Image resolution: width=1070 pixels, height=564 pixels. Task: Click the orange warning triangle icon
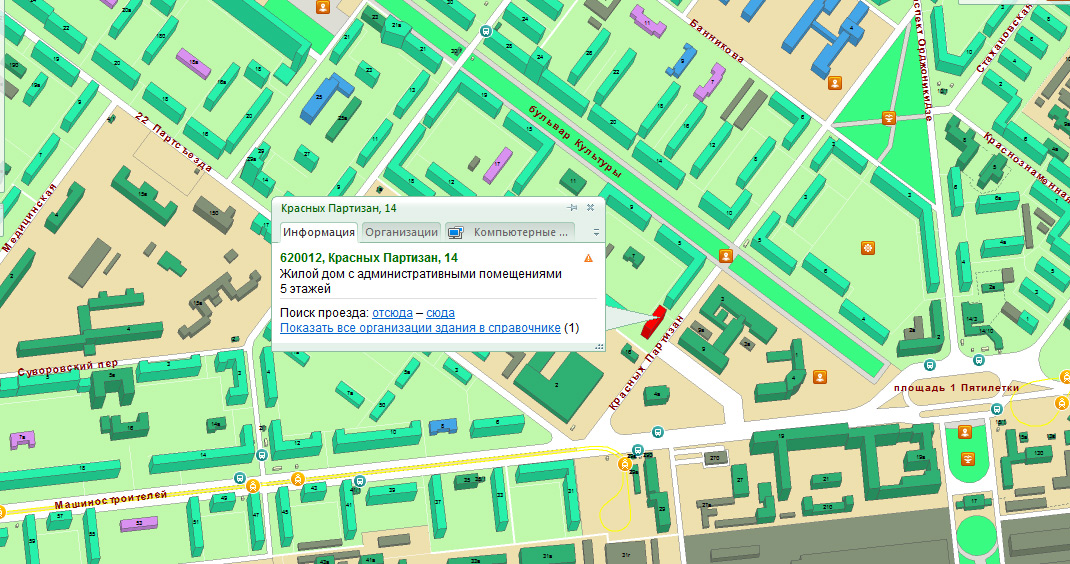click(x=588, y=258)
